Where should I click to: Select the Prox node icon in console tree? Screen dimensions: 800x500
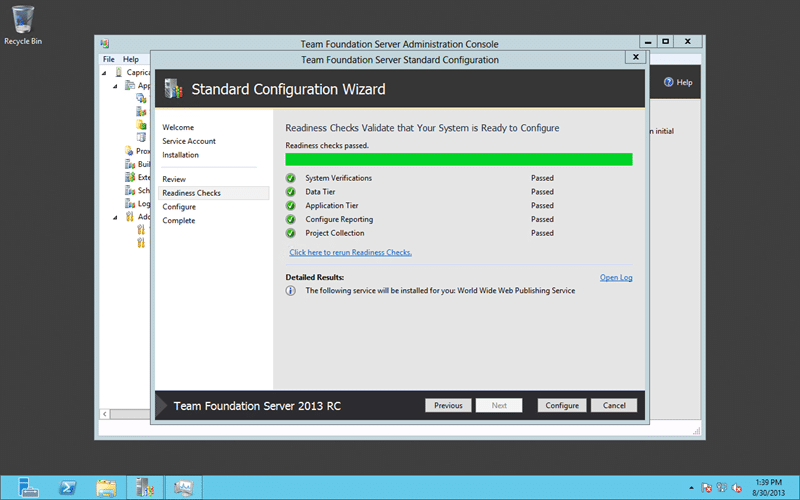(129, 151)
